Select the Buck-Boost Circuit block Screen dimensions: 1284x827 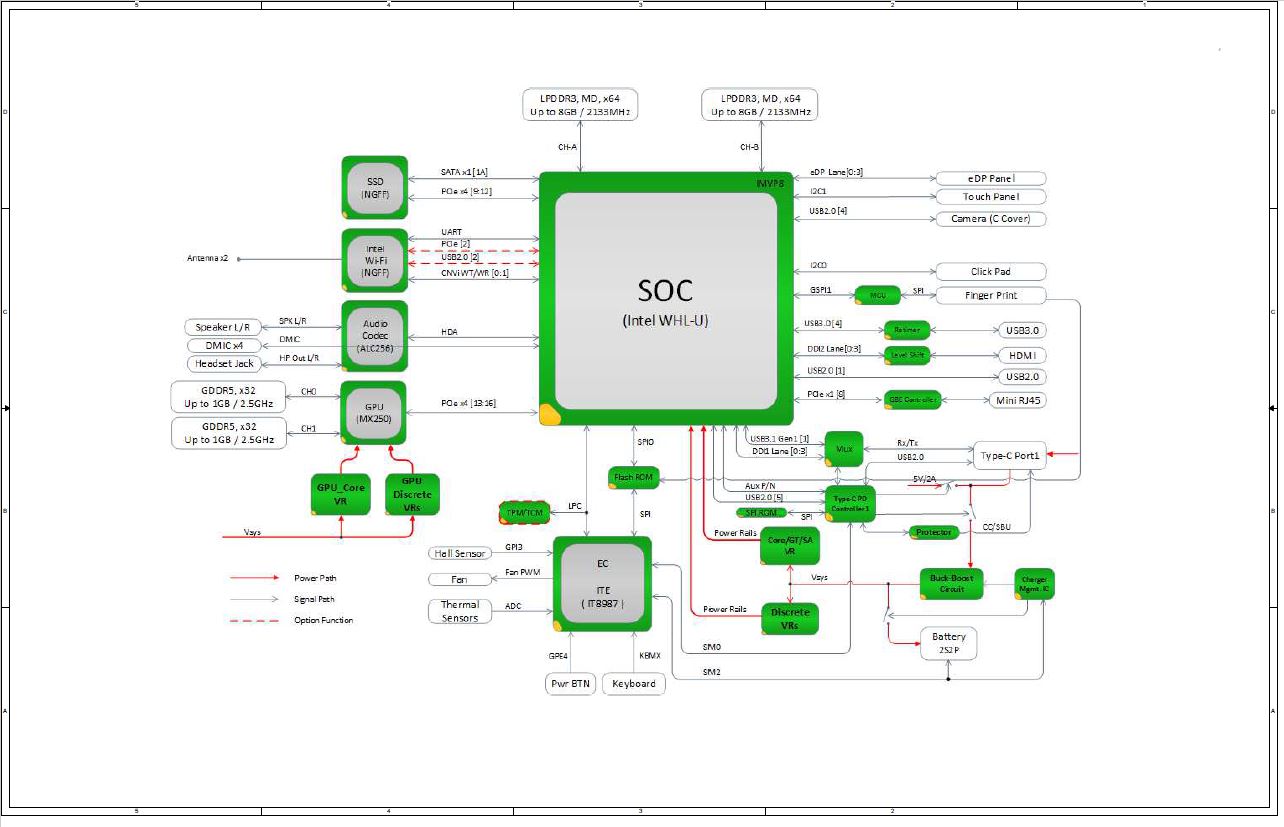[x=951, y=583]
